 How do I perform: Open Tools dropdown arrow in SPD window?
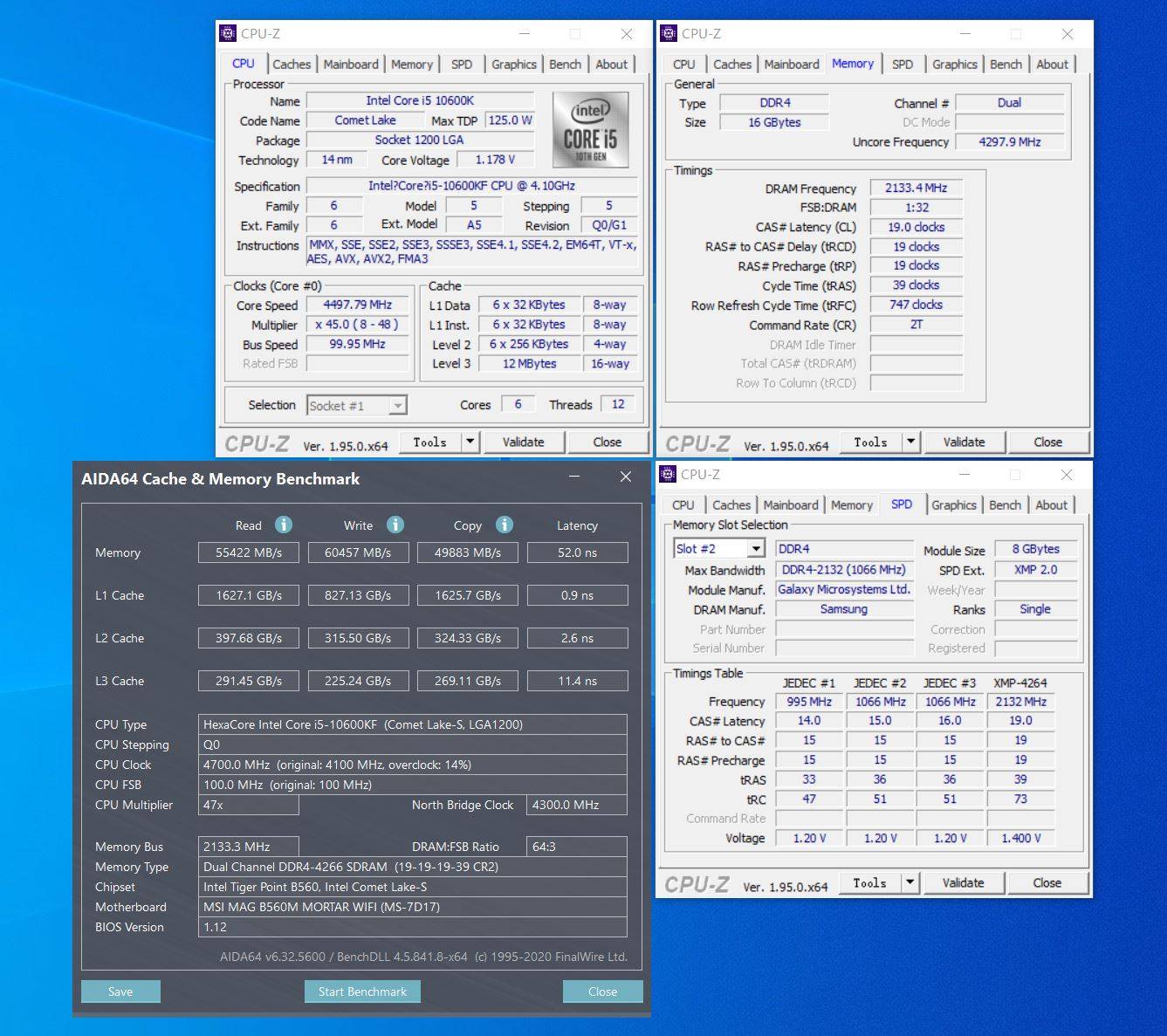pyautogui.click(x=910, y=882)
